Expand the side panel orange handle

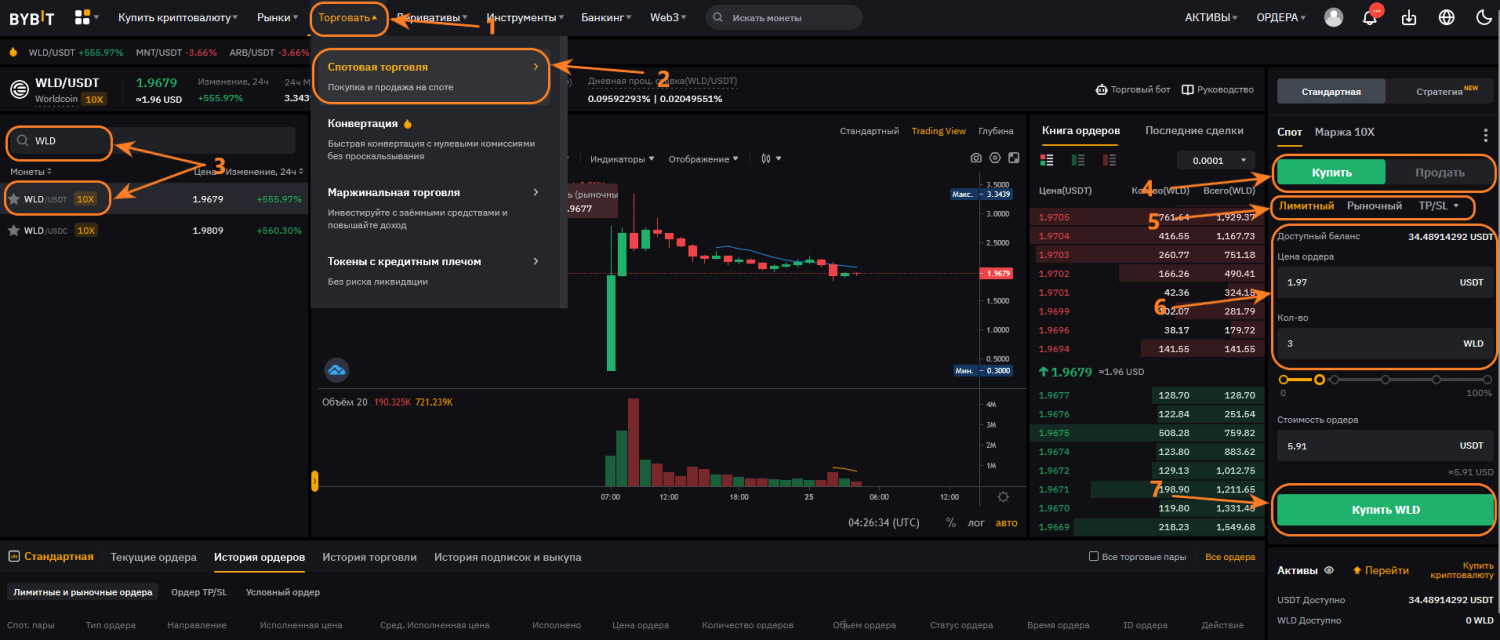pyautogui.click(x=315, y=481)
